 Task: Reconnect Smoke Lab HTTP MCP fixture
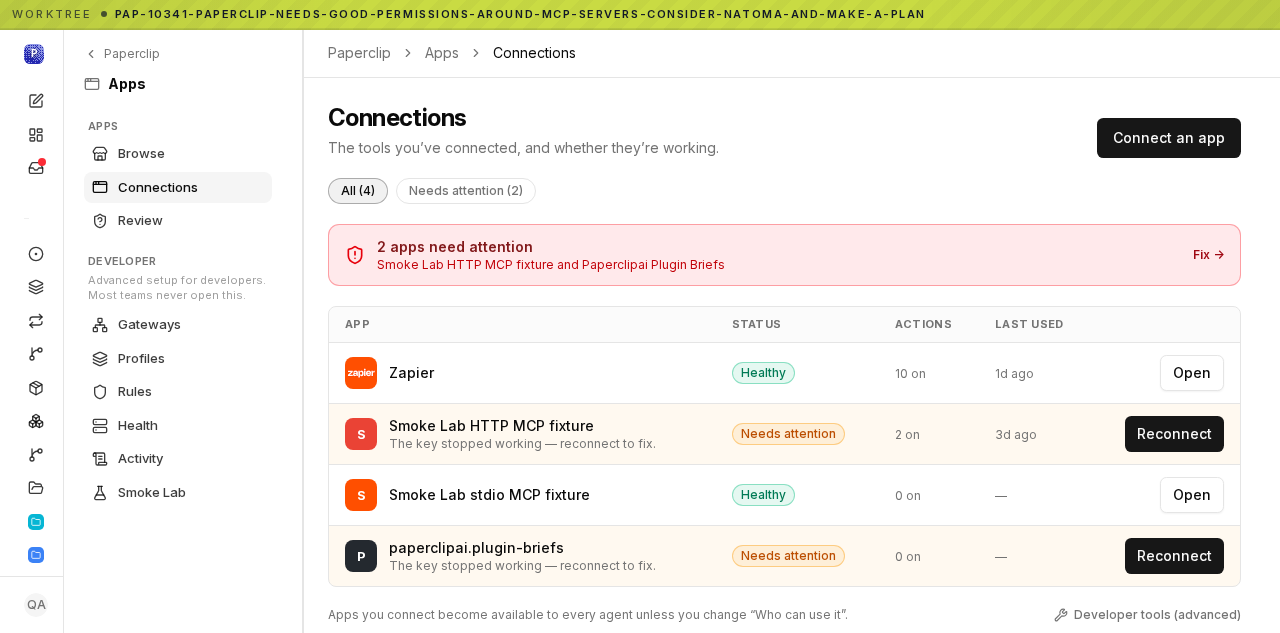(1174, 434)
